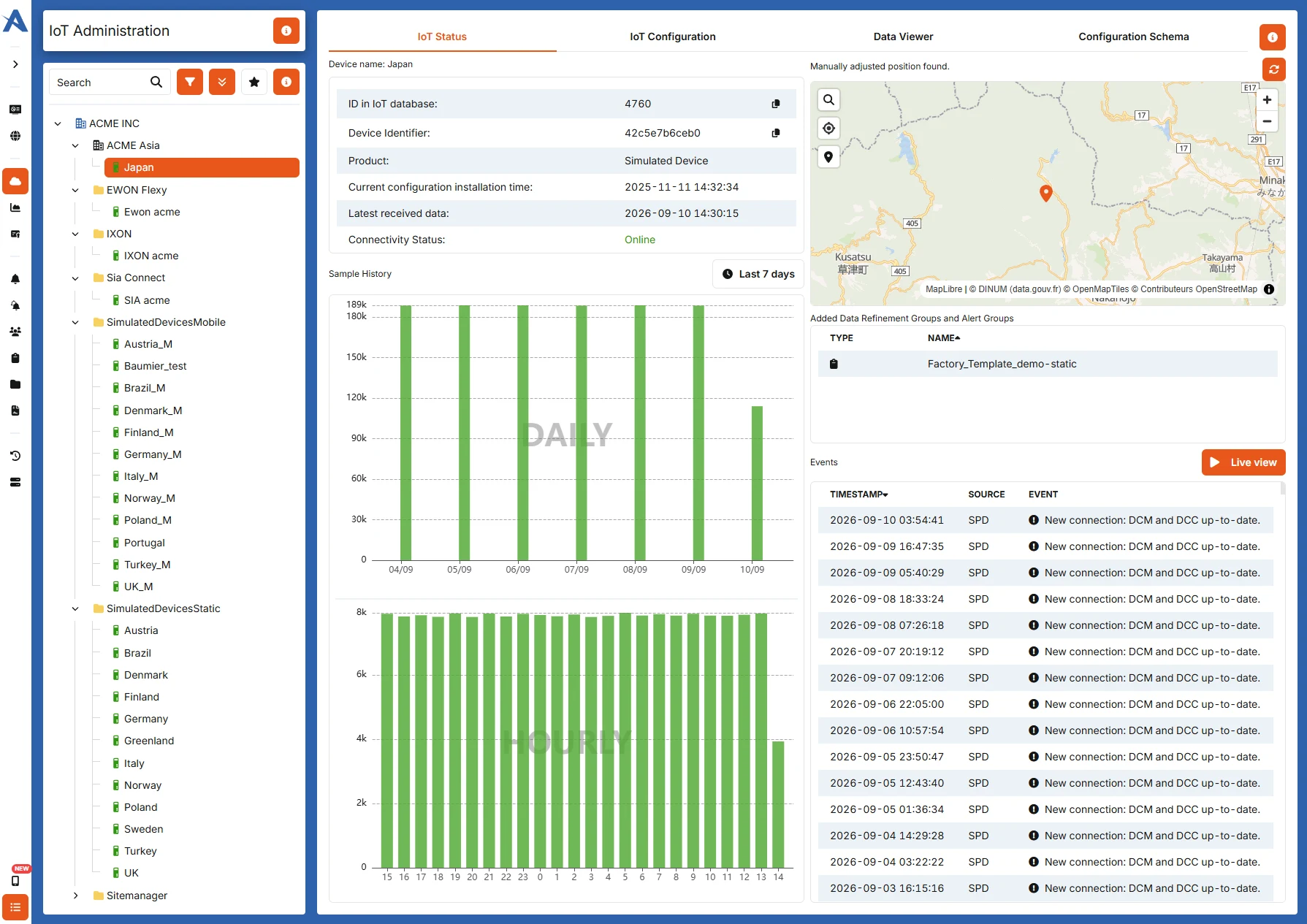This screenshot has width=1307, height=924.
Task: Click the history clock icon in left sidebar
Action: (x=15, y=456)
